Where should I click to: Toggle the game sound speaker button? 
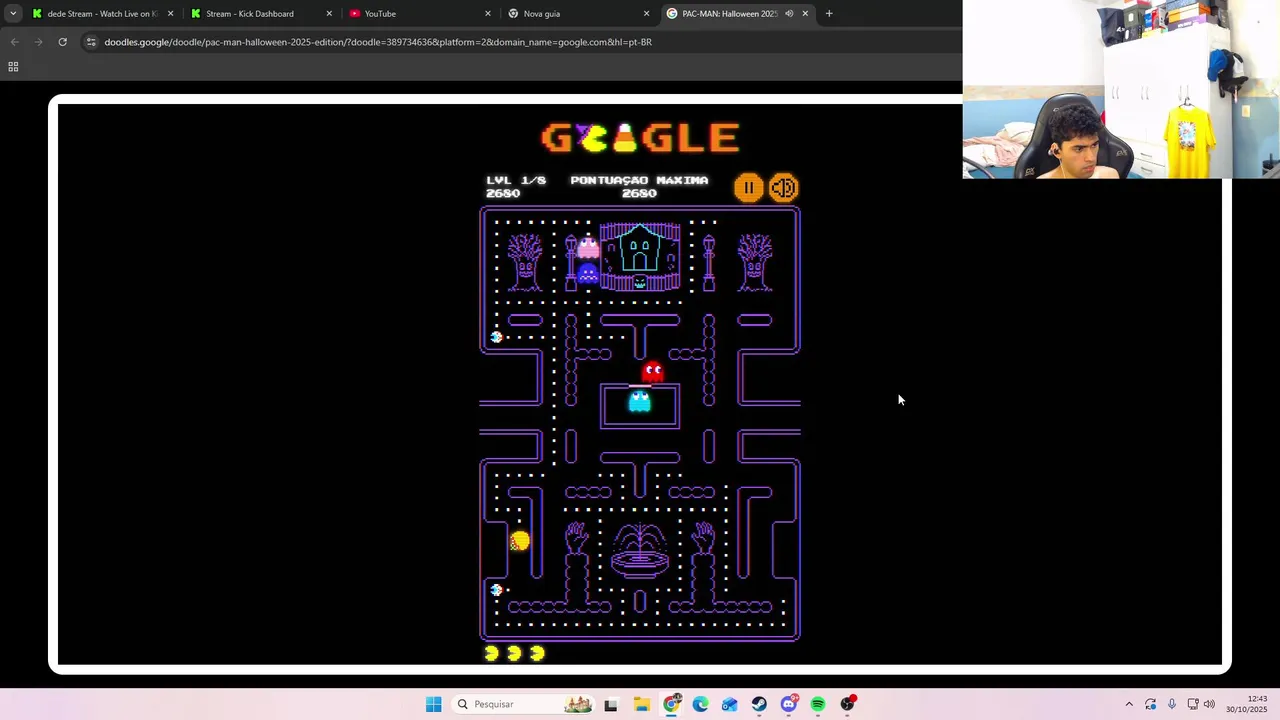(784, 188)
